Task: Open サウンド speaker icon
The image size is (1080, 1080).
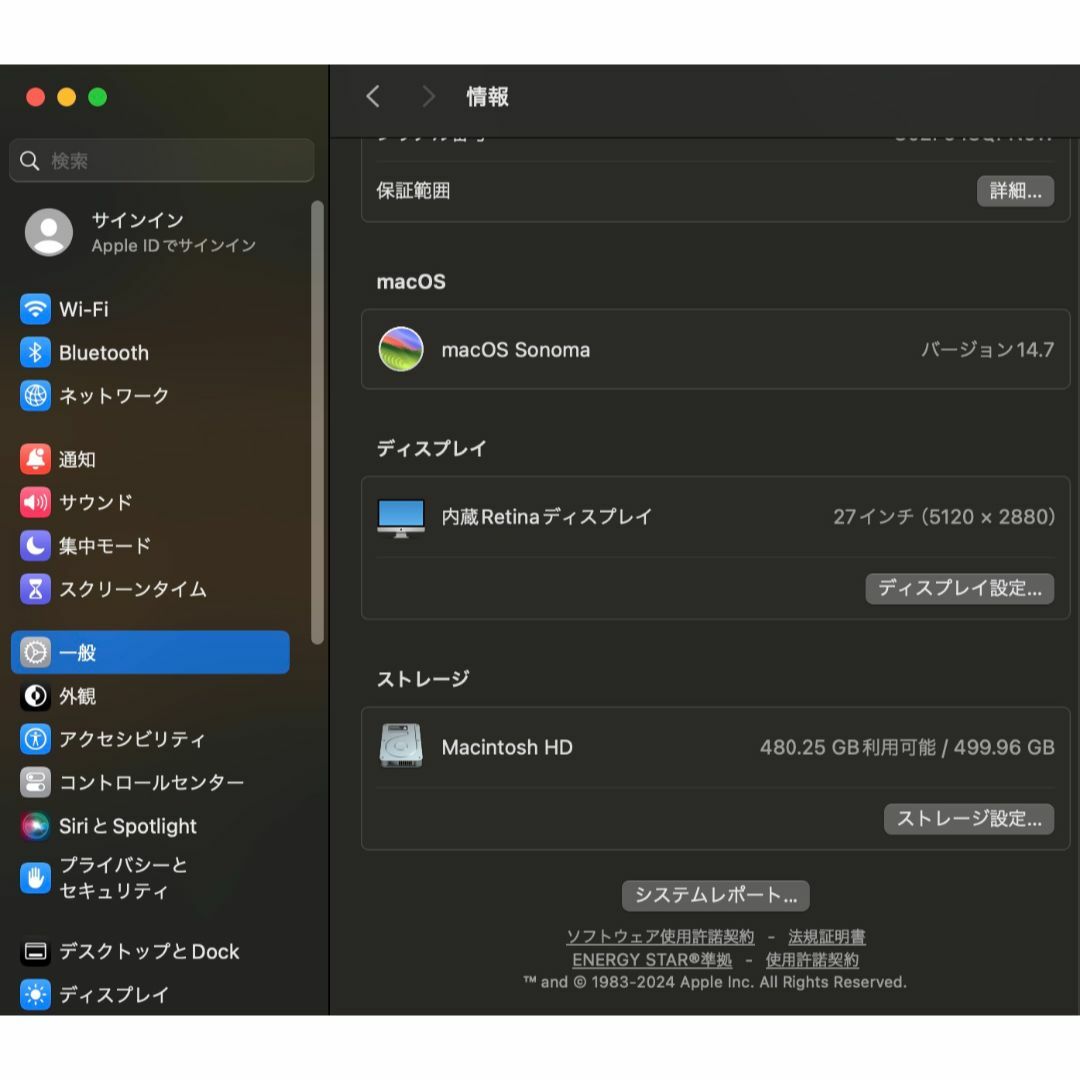Action: (35, 503)
